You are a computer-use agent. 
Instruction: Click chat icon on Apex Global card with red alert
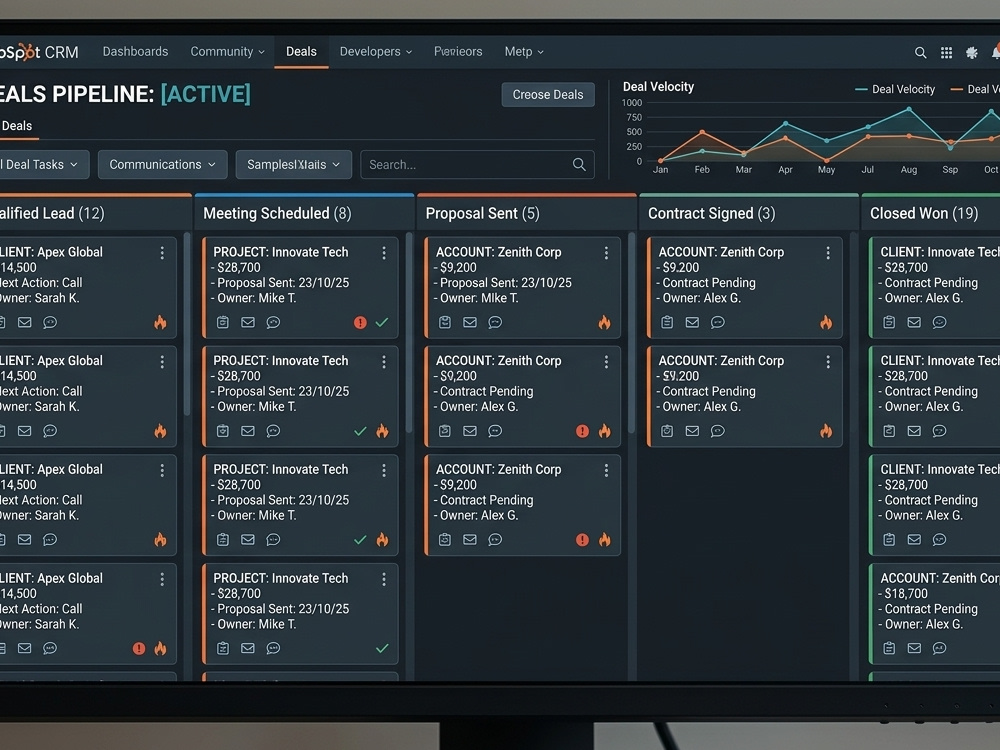point(50,648)
